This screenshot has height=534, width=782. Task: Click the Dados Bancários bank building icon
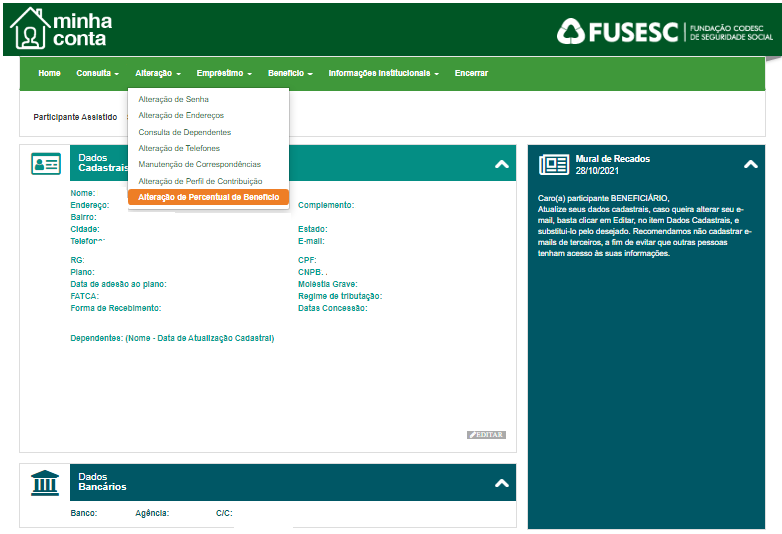[45, 482]
